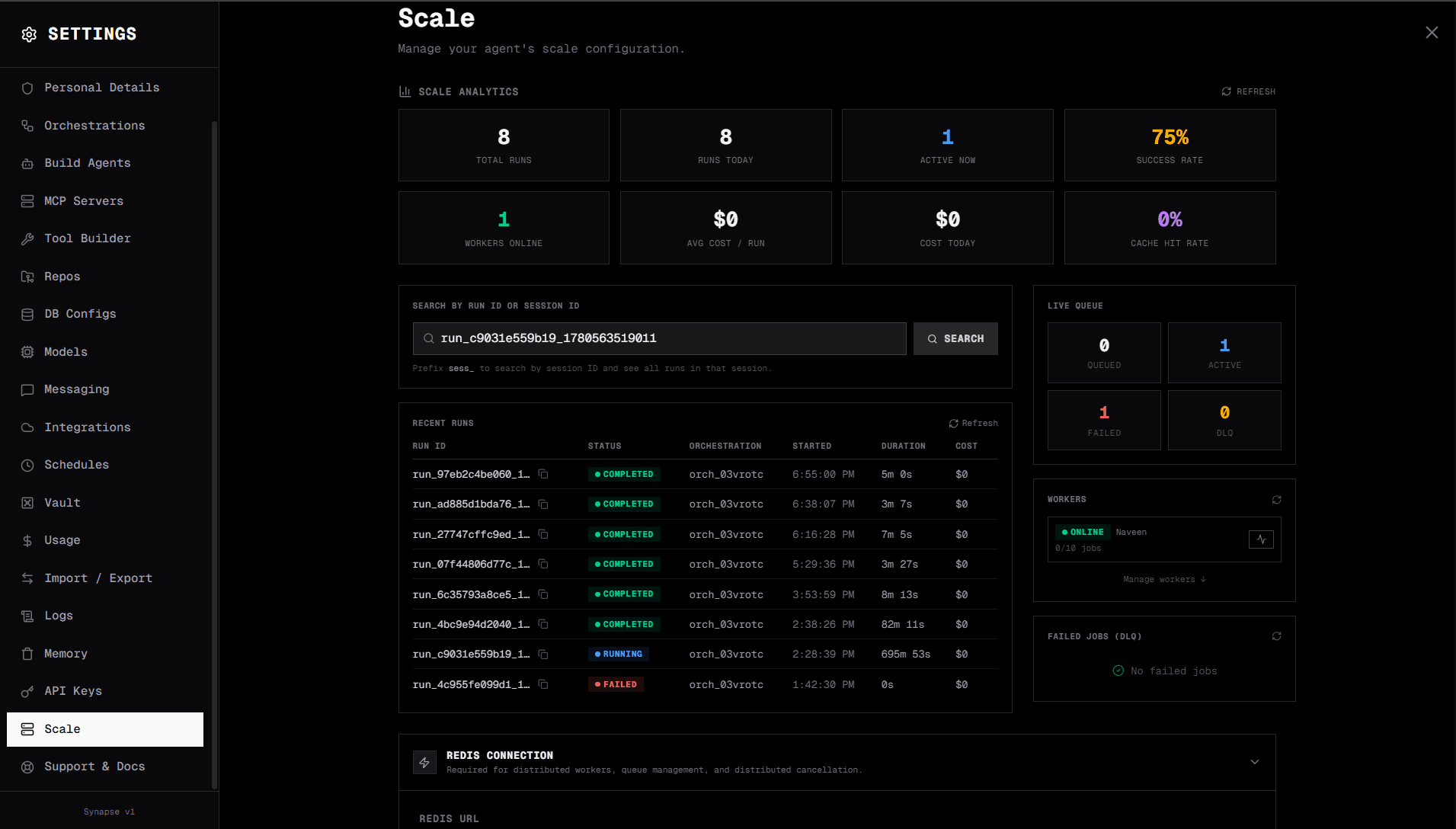
Task: Click the Search button
Action: [955, 338]
